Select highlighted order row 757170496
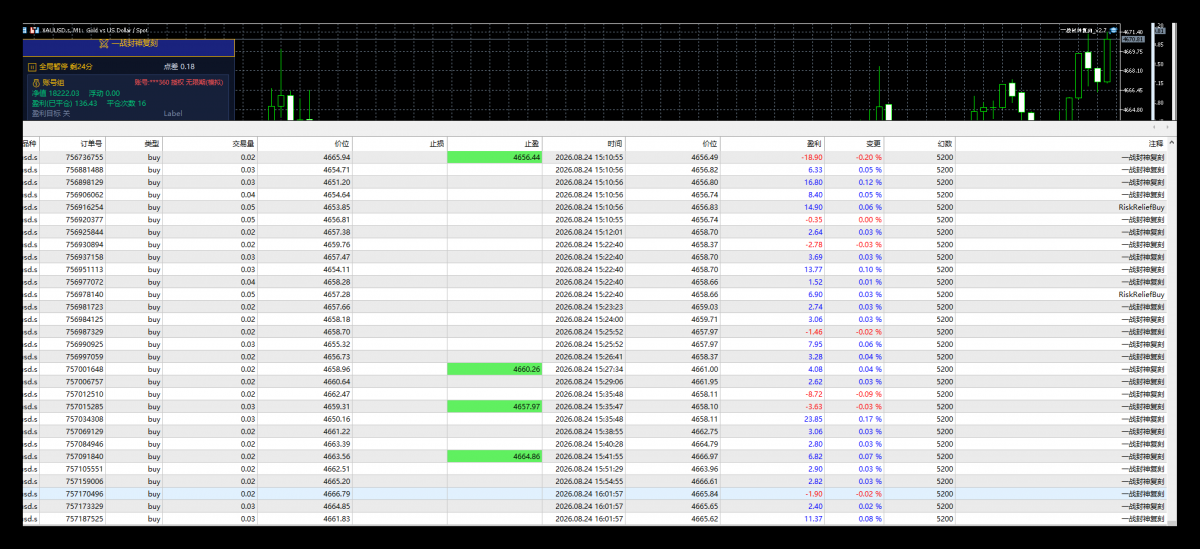The height and width of the screenshot is (549, 1200). point(596,494)
